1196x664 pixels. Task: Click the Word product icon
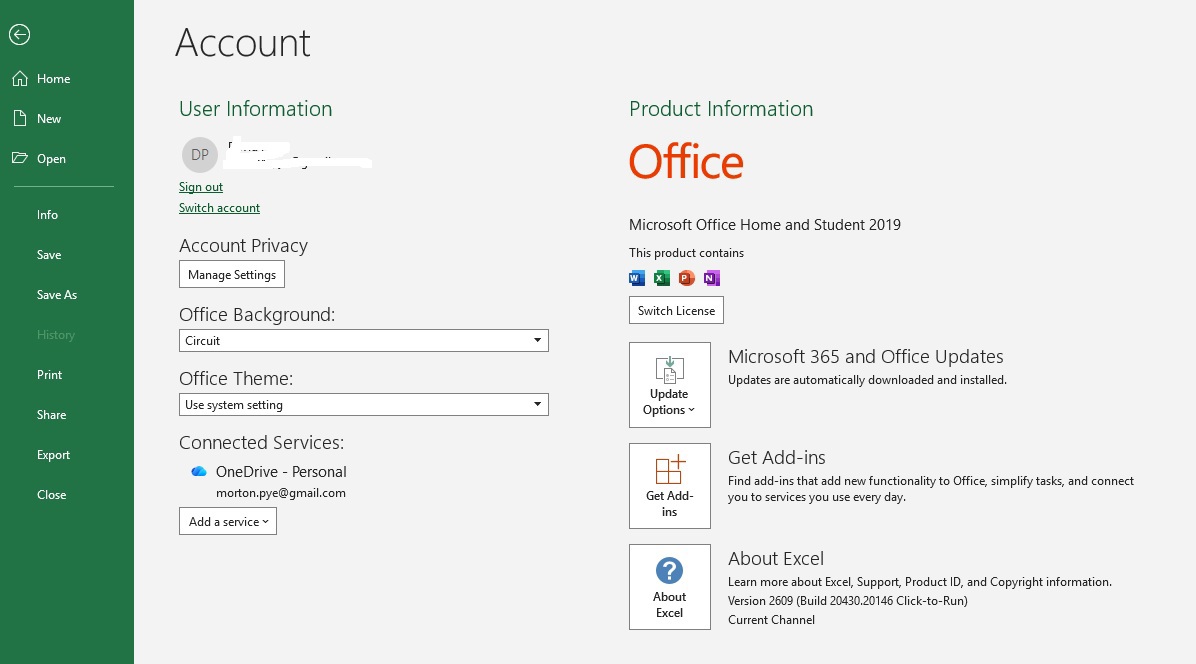[637, 278]
